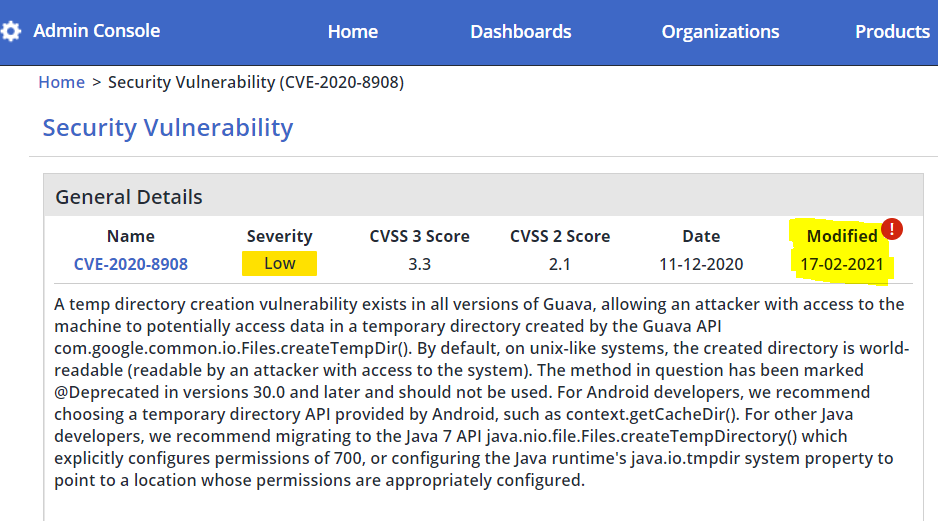Click the Security Vulnerability page heading
Image resolution: width=938 pixels, height=521 pixels.
(168, 128)
